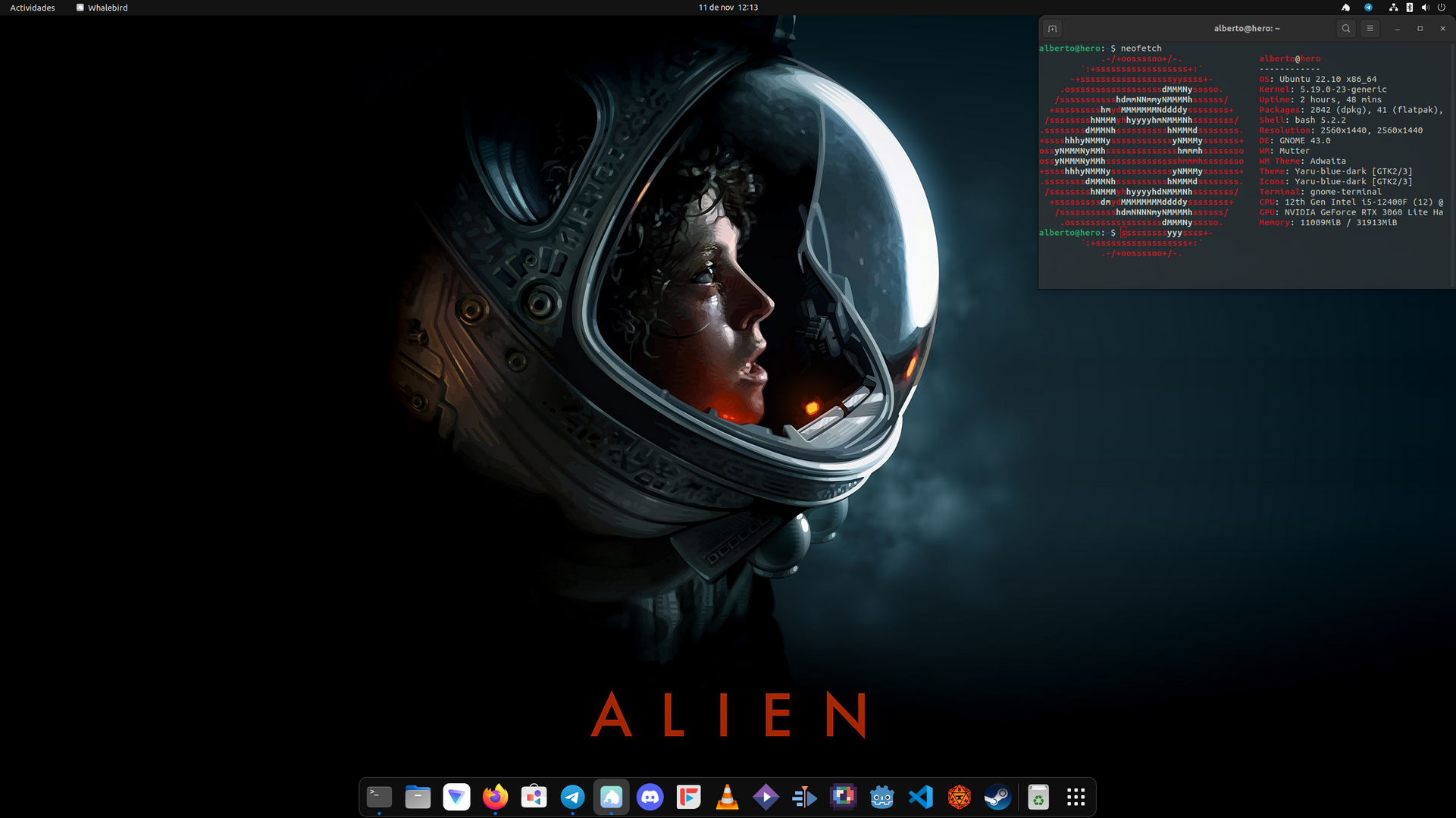Switch to Whalebird in the dock
This screenshot has width=1456, height=818.
tap(611, 797)
